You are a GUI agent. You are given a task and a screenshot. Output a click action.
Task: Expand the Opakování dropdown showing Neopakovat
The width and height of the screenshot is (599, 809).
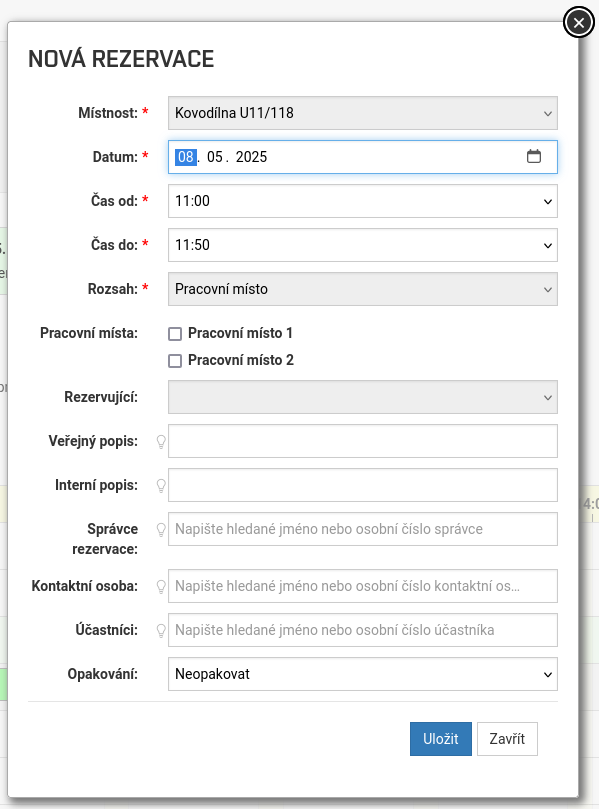coord(363,674)
